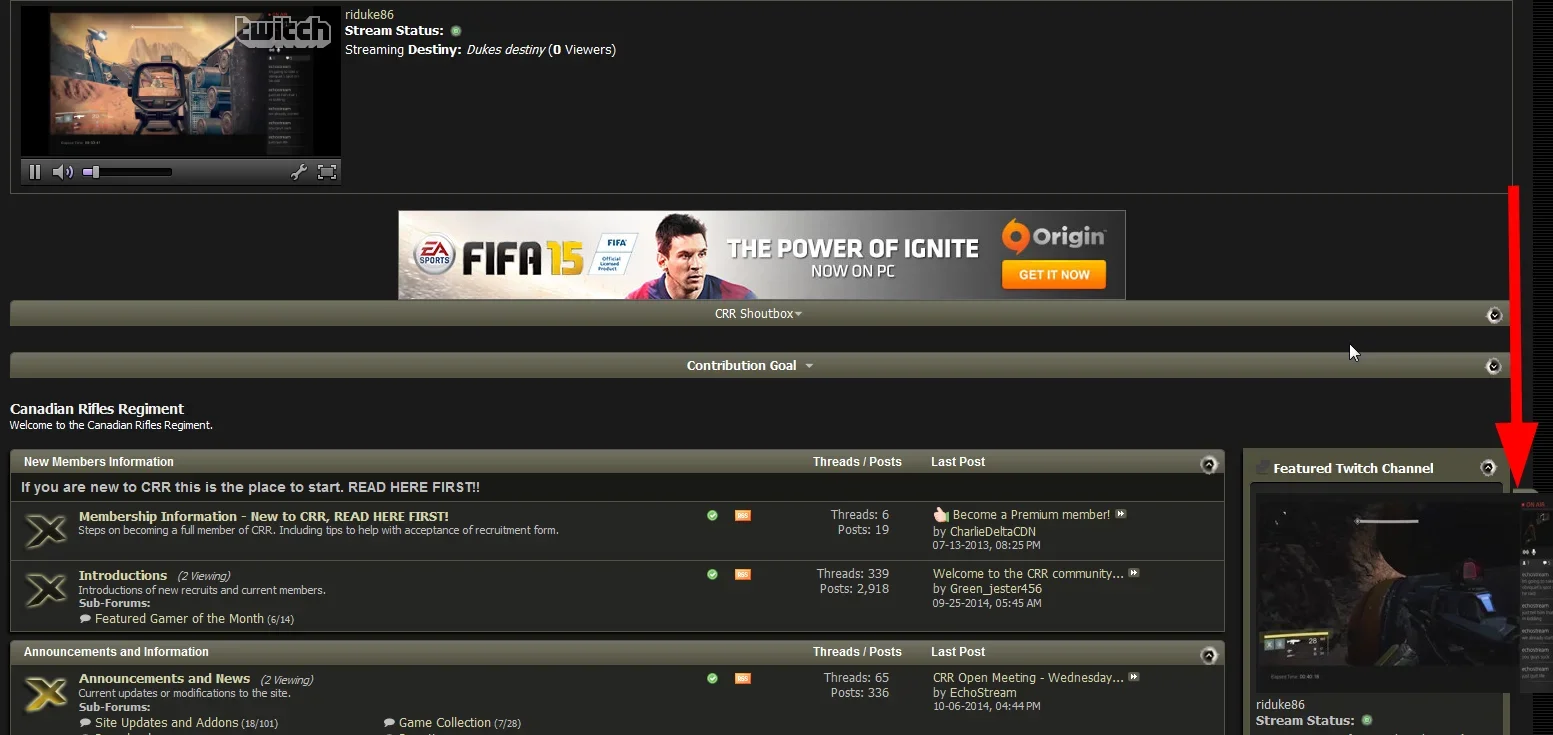Screen dimensions: 1553x735
Task: Open Introductions RSS feed icon
Action: coord(742,574)
